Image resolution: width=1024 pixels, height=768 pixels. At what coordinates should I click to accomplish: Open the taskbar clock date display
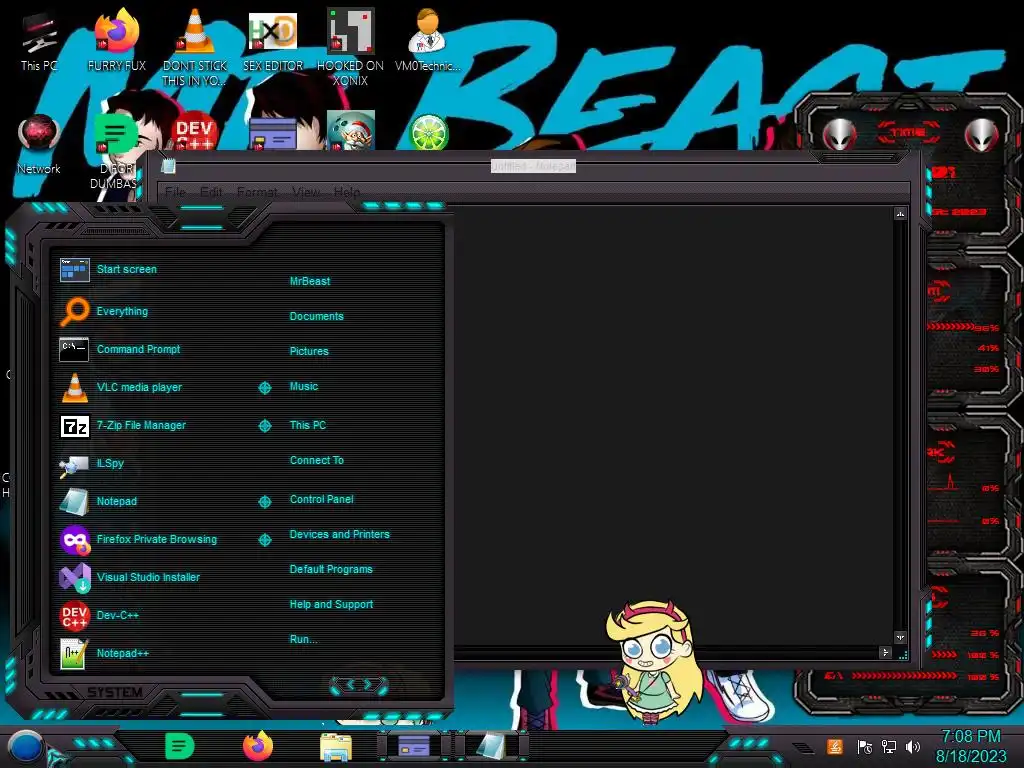(970, 746)
